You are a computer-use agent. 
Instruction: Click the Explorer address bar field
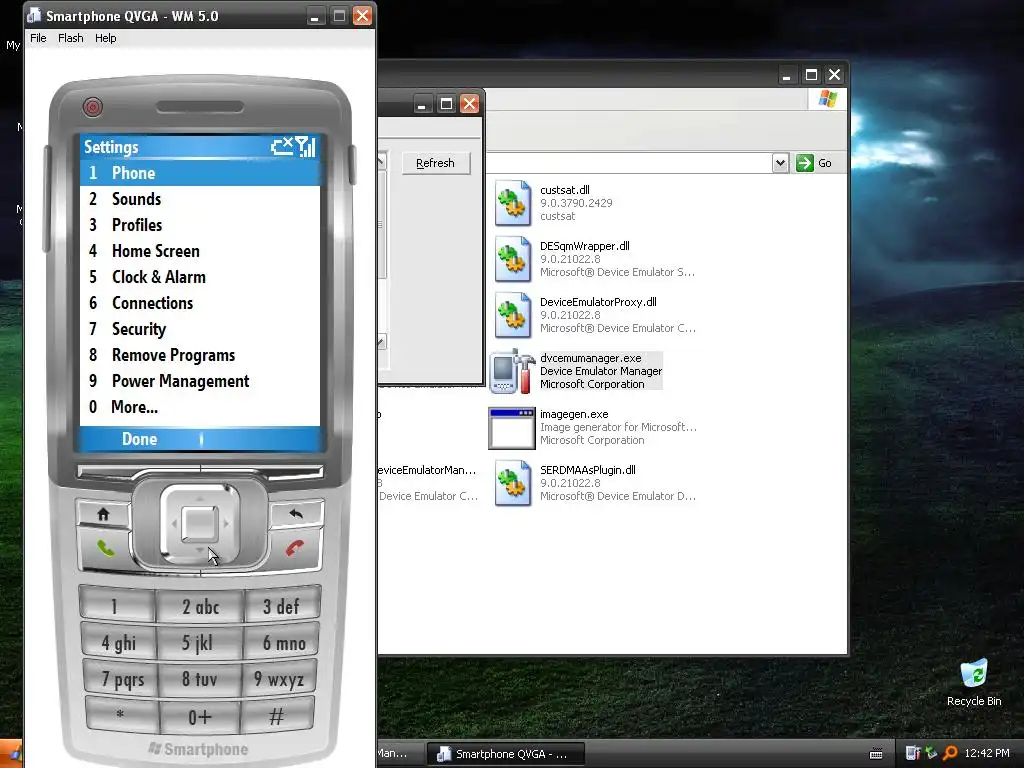tap(628, 163)
